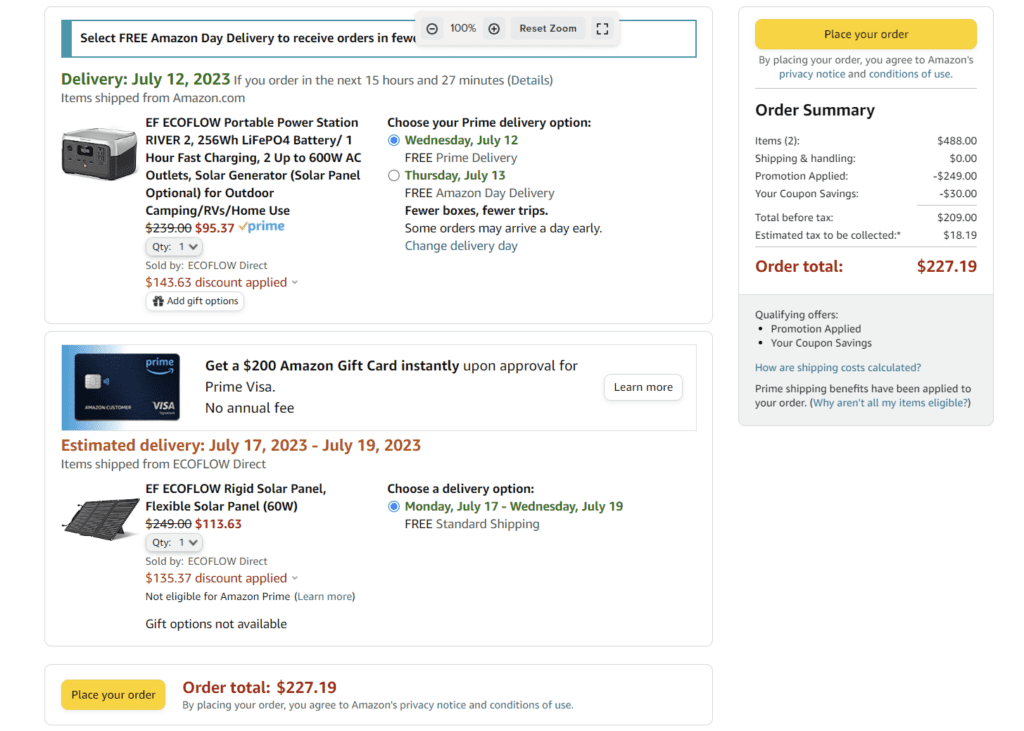
Task: Open conditions of use link in sidebar
Action: point(909,74)
